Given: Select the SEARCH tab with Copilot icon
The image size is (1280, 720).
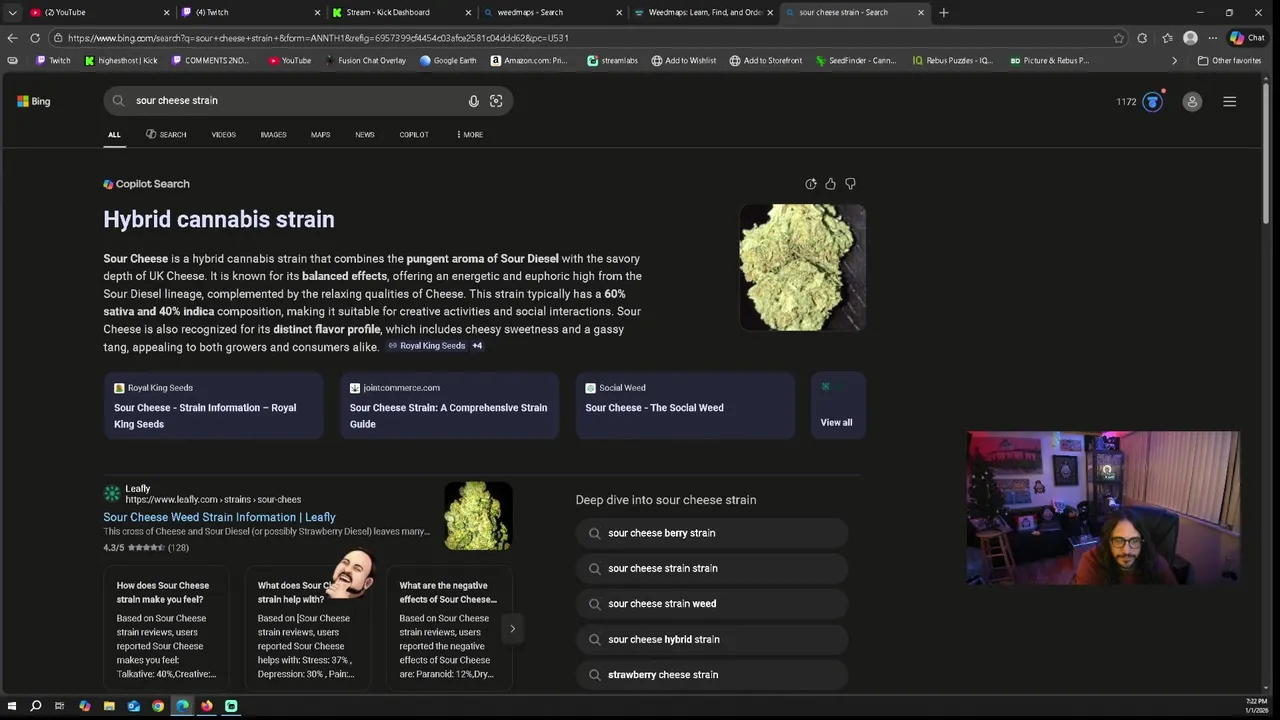Looking at the screenshot, I should (x=166, y=135).
